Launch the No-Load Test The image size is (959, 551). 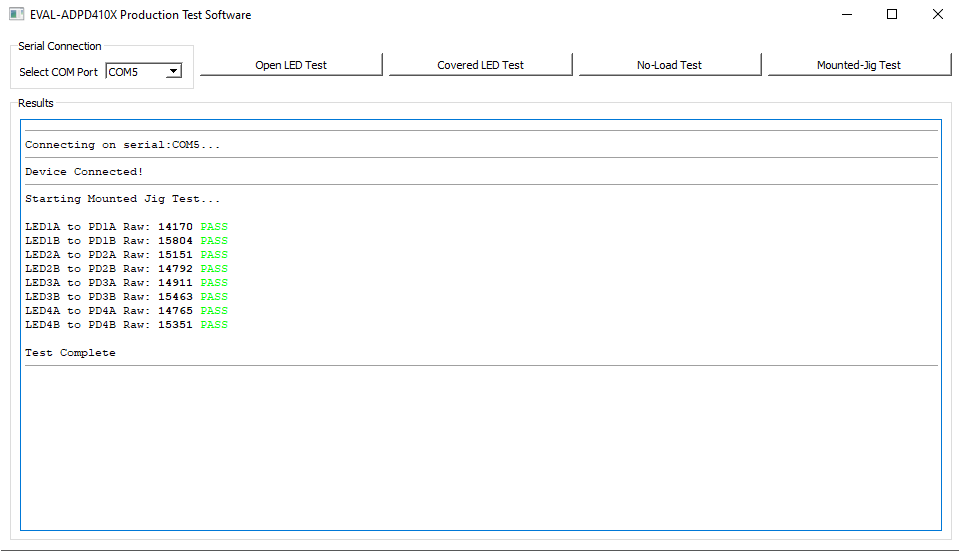pos(669,65)
